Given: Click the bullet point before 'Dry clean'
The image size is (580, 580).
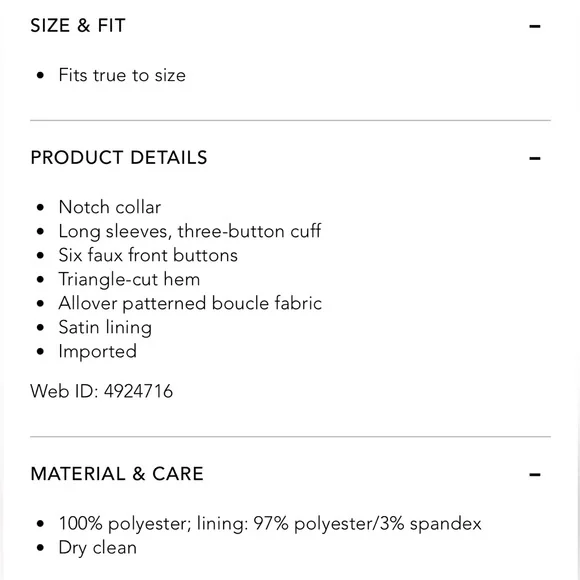Looking at the screenshot, I should pyautogui.click(x=40, y=548).
